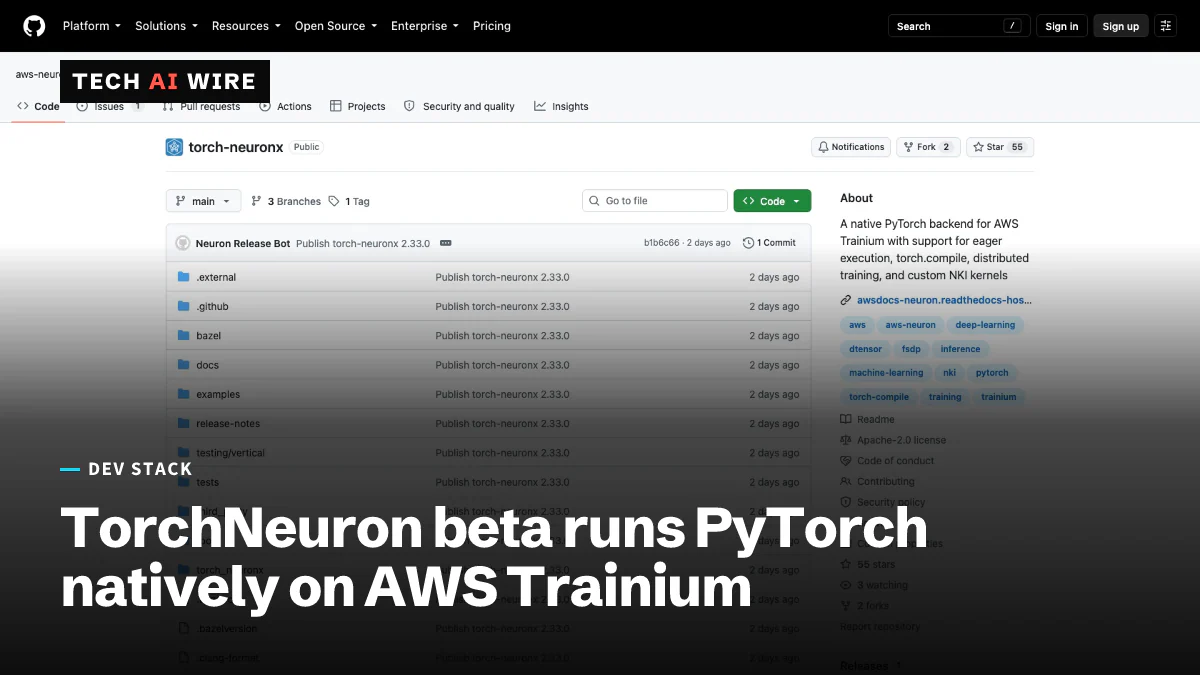Click the .github folder icon

[x=183, y=306]
